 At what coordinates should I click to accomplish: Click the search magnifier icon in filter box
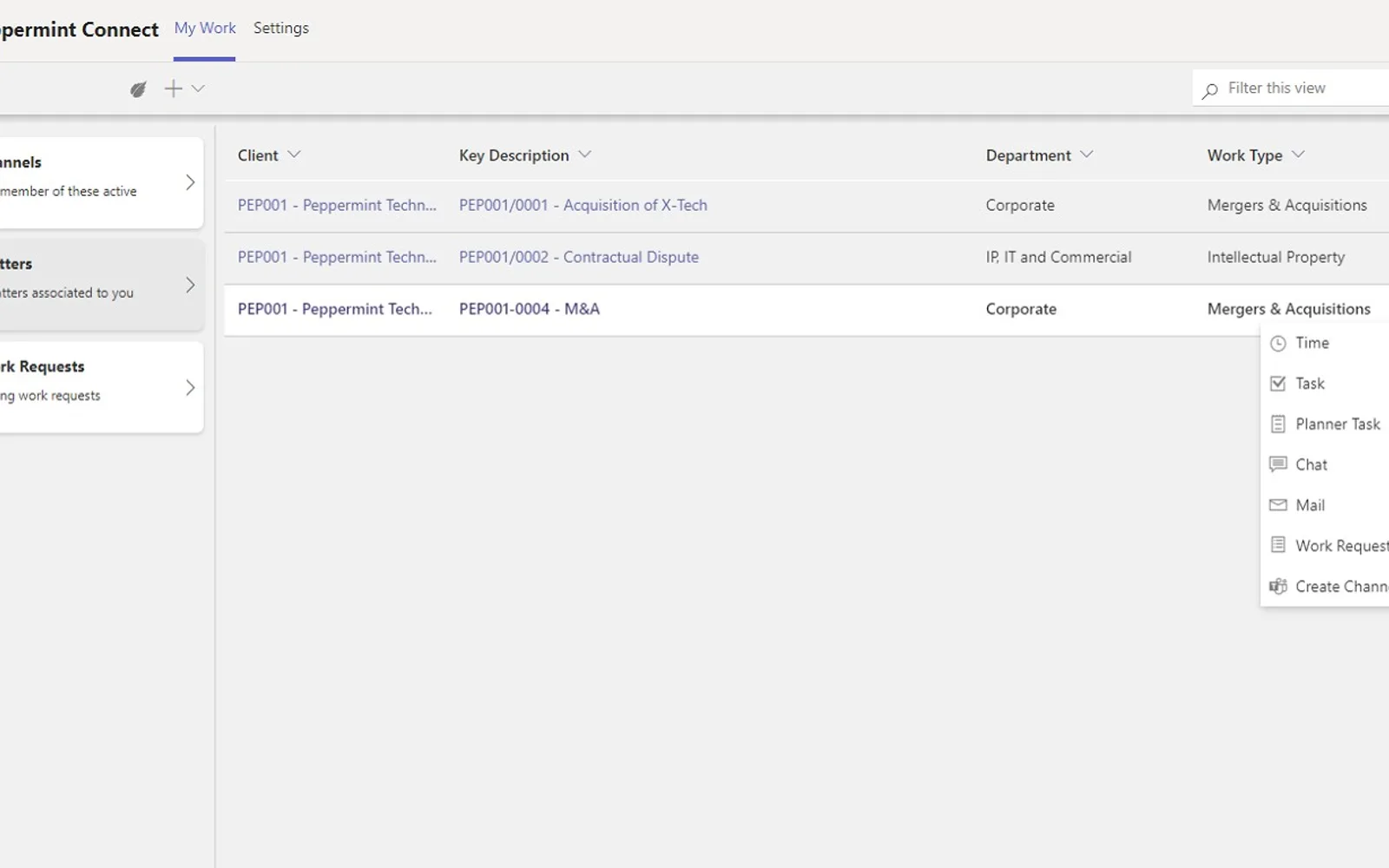click(x=1209, y=89)
